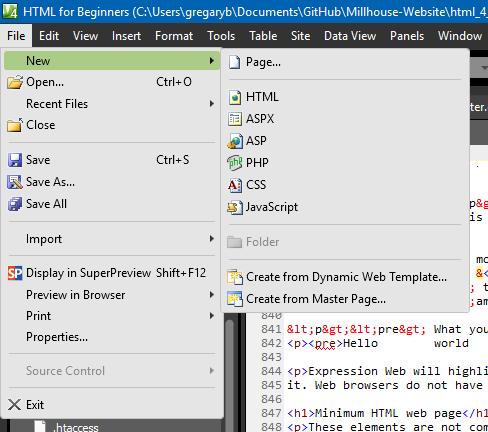The image size is (488, 432).
Task: Click the Save All icon
Action: click(15, 204)
